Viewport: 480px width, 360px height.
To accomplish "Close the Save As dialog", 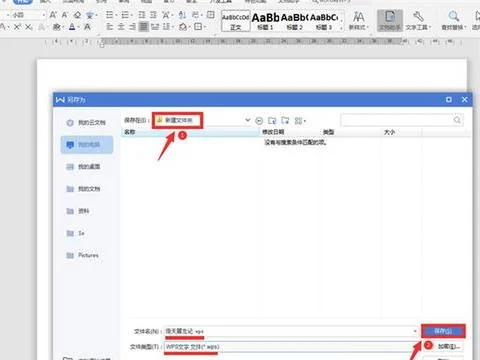I will (x=465, y=99).
